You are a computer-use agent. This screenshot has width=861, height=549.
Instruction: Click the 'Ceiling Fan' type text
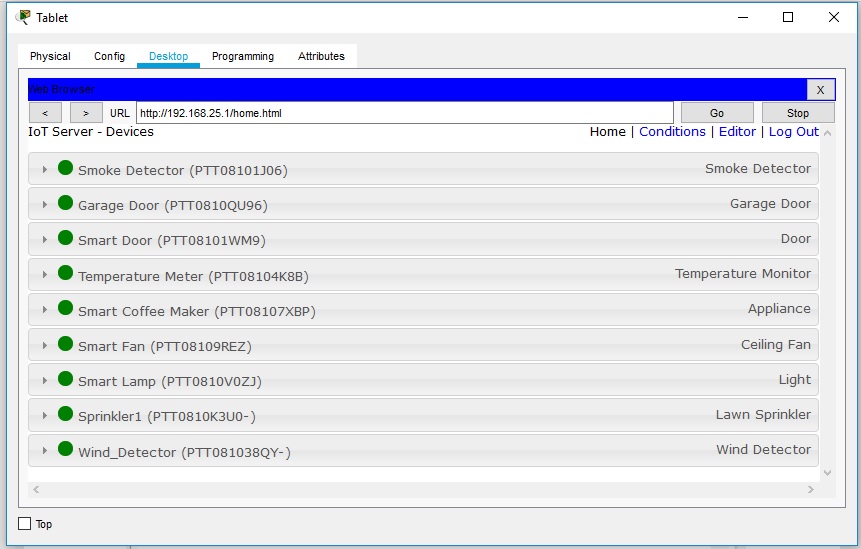pyautogui.click(x=776, y=345)
